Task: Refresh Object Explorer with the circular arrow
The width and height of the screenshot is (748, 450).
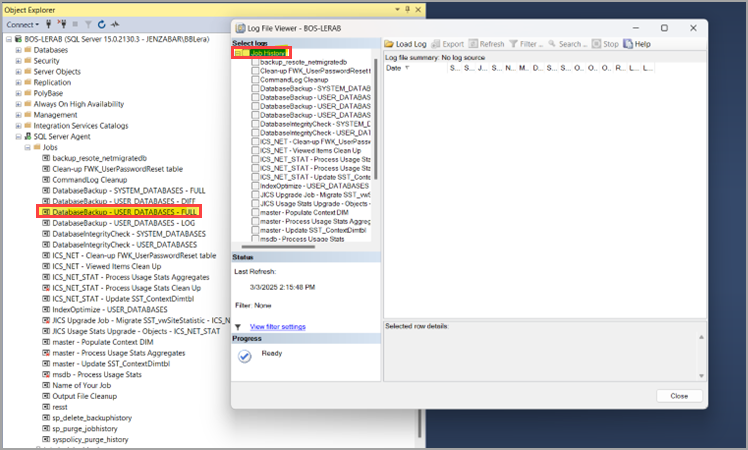Action: coord(102,24)
